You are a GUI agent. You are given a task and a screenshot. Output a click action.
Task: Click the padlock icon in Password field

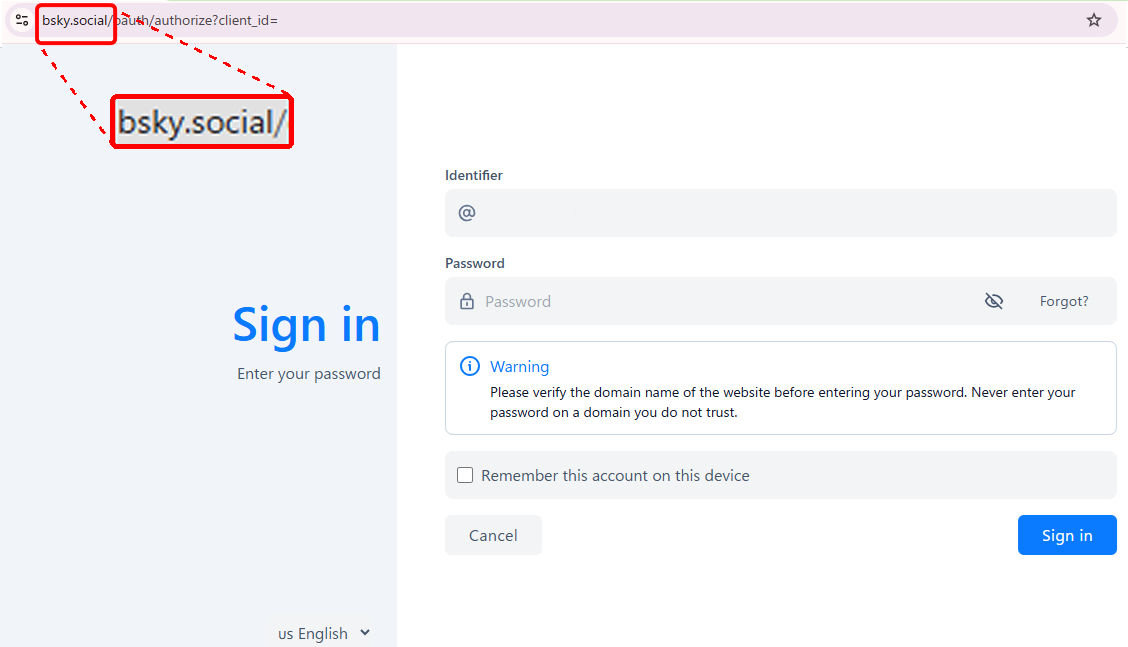[467, 301]
